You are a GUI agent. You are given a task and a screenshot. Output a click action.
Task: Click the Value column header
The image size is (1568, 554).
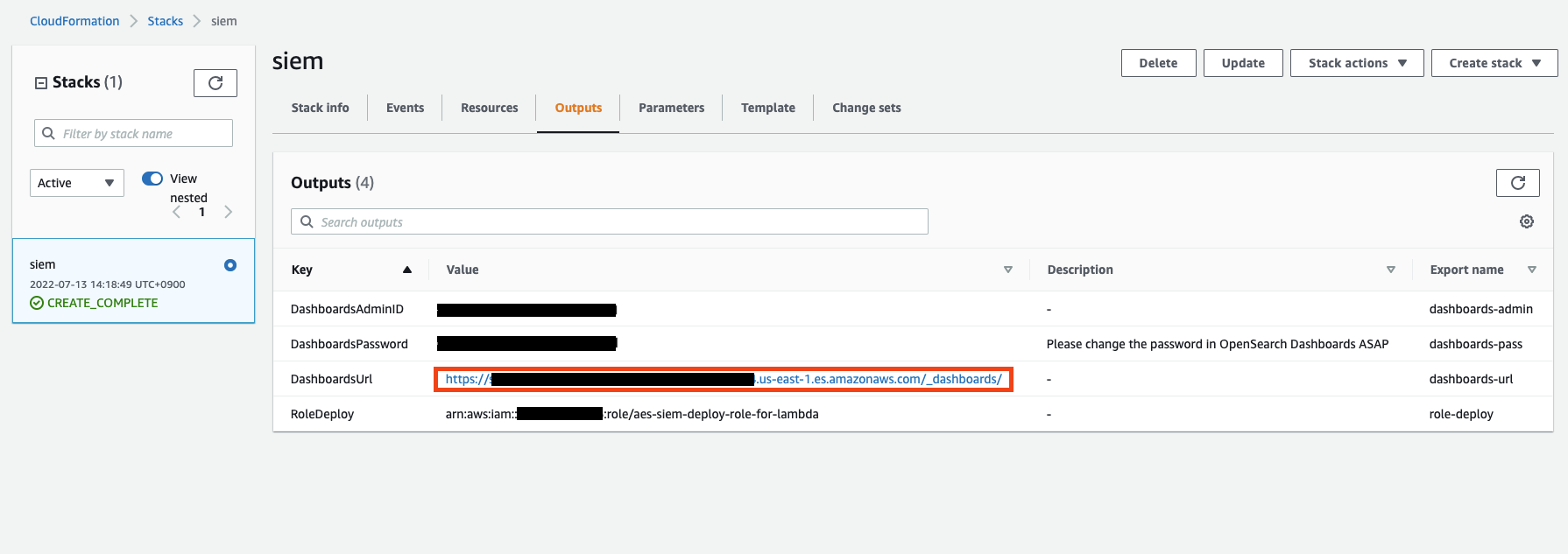click(x=463, y=270)
